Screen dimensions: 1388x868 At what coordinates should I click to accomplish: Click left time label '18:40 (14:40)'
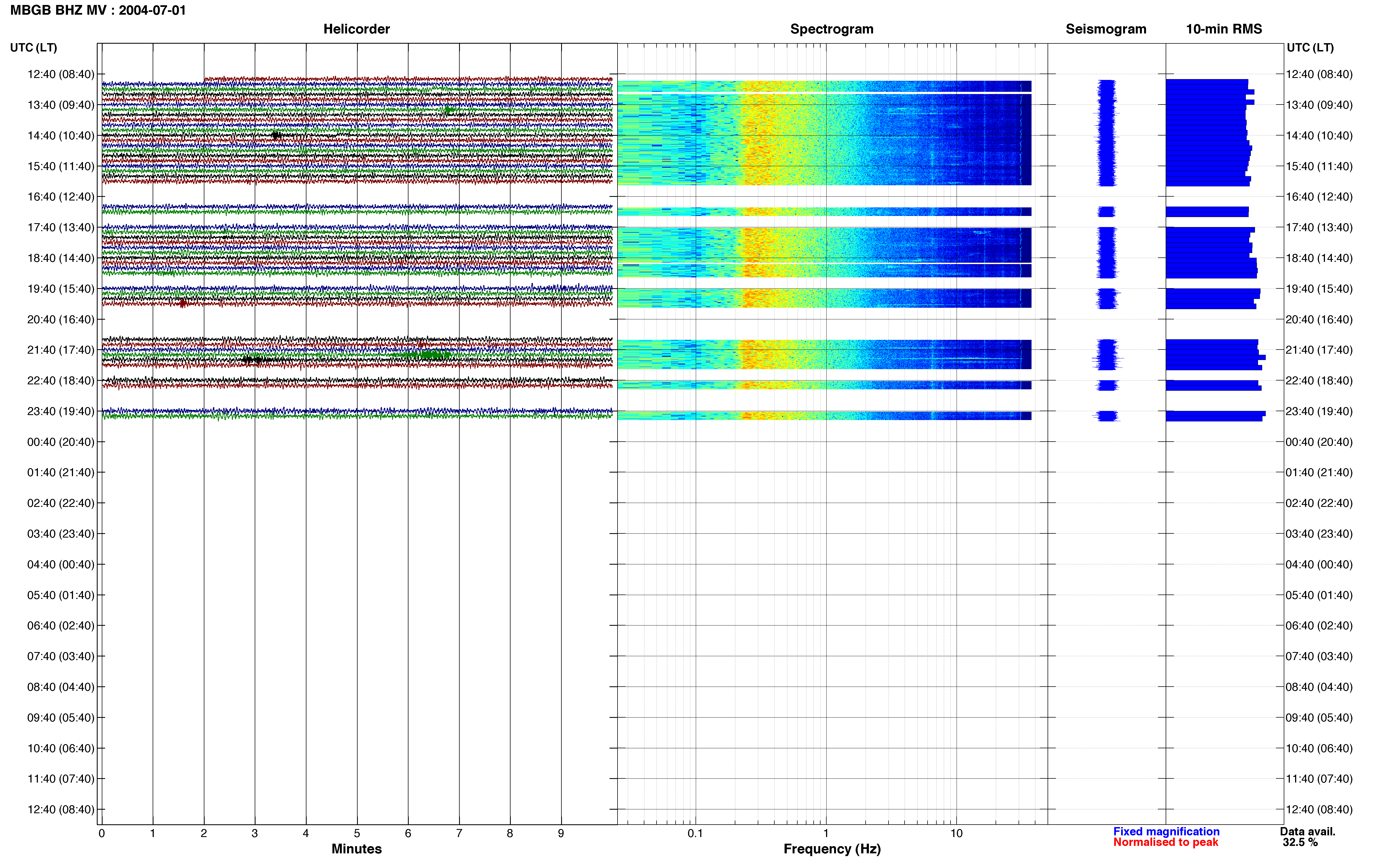click(x=61, y=258)
